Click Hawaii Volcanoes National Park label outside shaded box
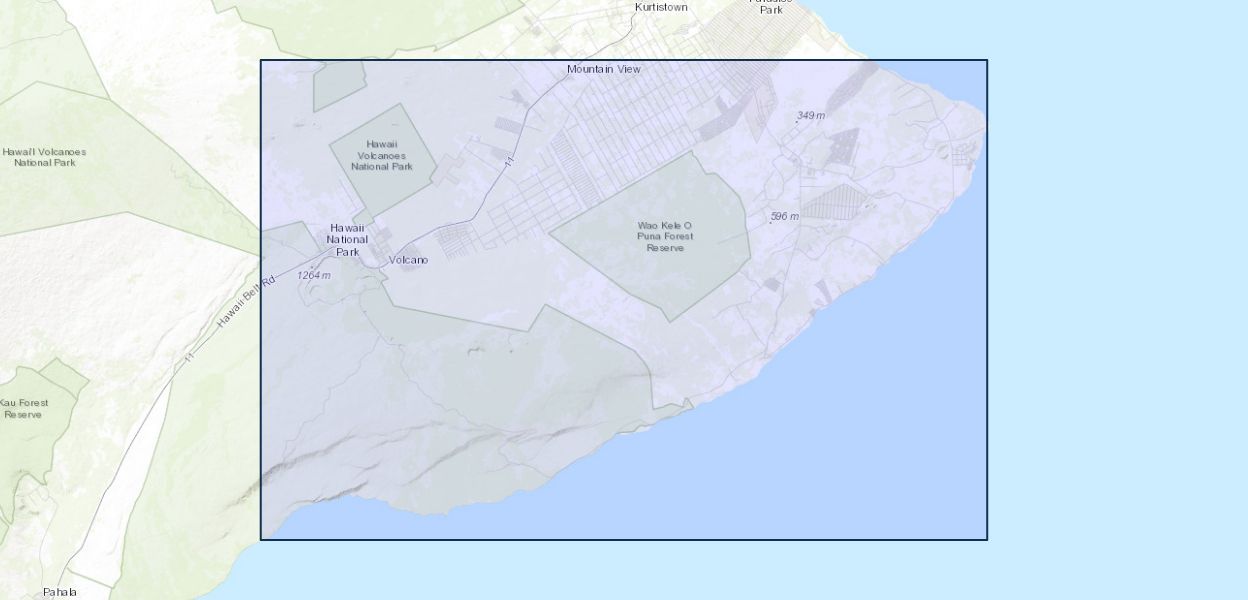 point(44,157)
